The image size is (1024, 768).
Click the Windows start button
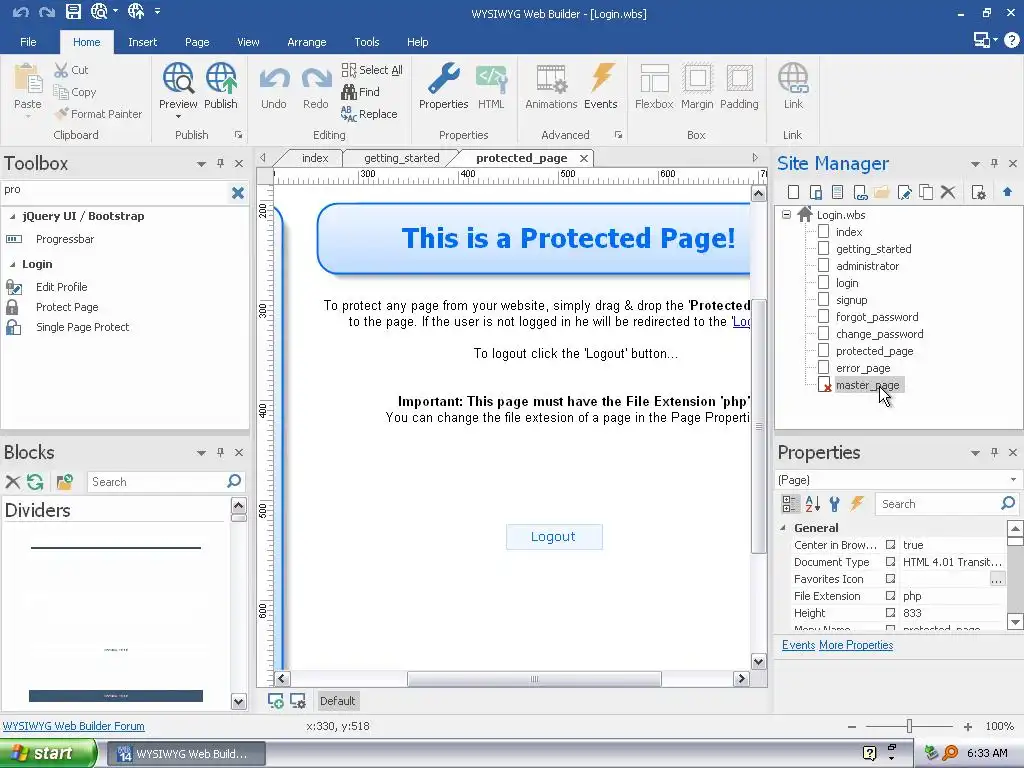[x=47, y=753]
